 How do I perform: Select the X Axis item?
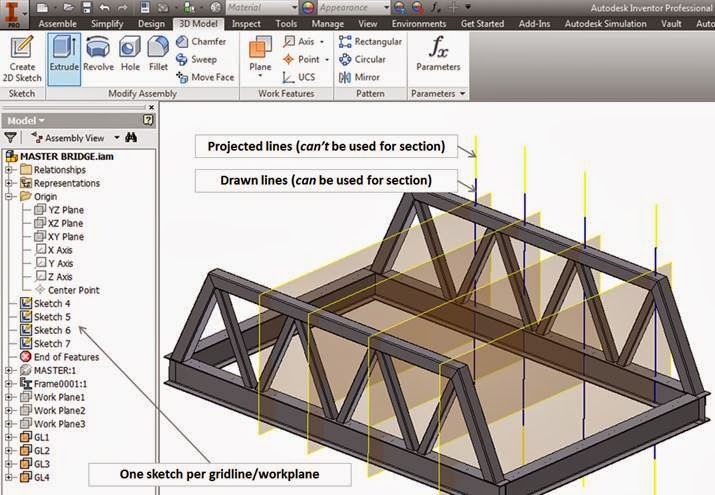click(x=54, y=250)
